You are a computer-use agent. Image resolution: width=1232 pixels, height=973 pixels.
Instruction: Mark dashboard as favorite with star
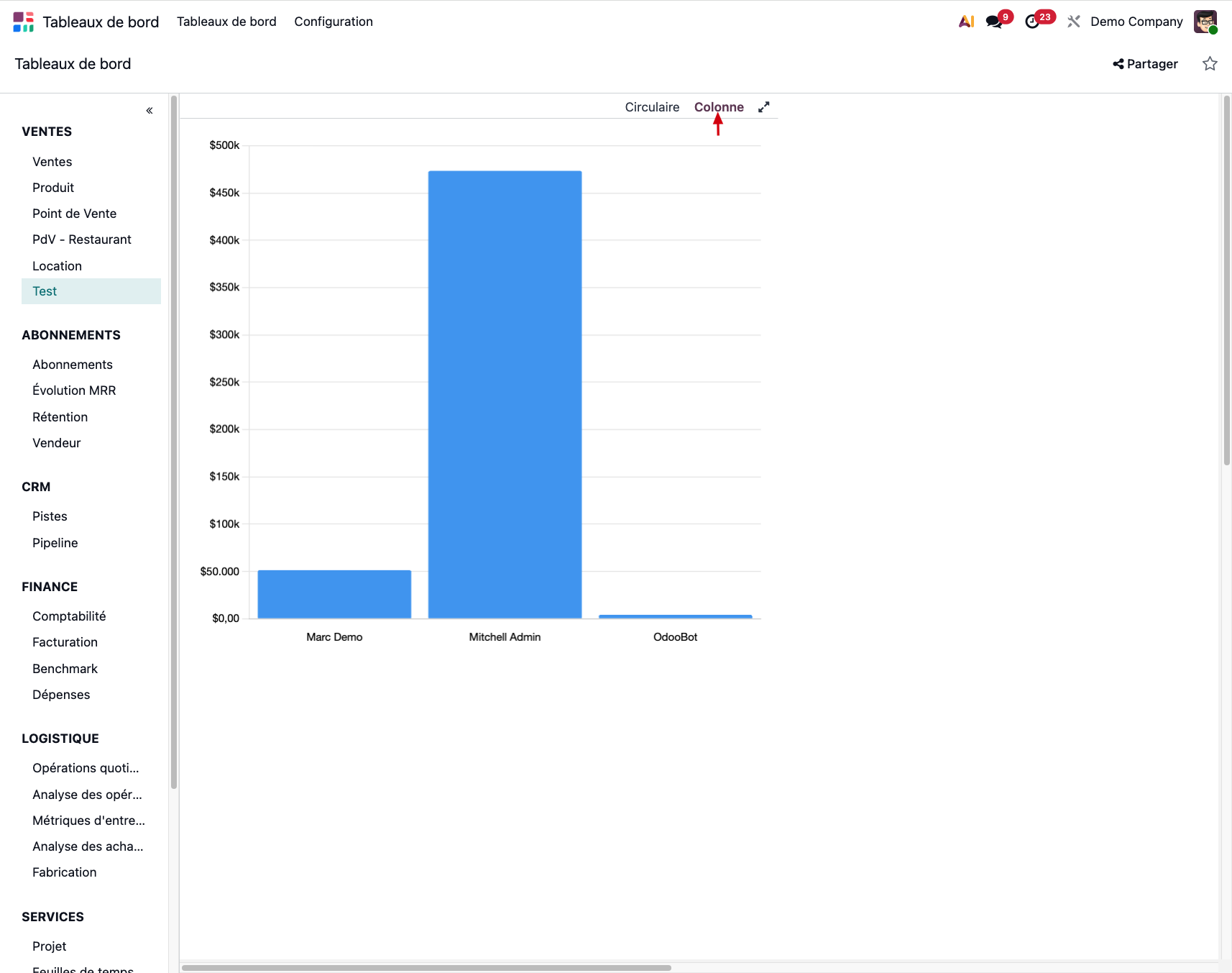pos(1210,64)
